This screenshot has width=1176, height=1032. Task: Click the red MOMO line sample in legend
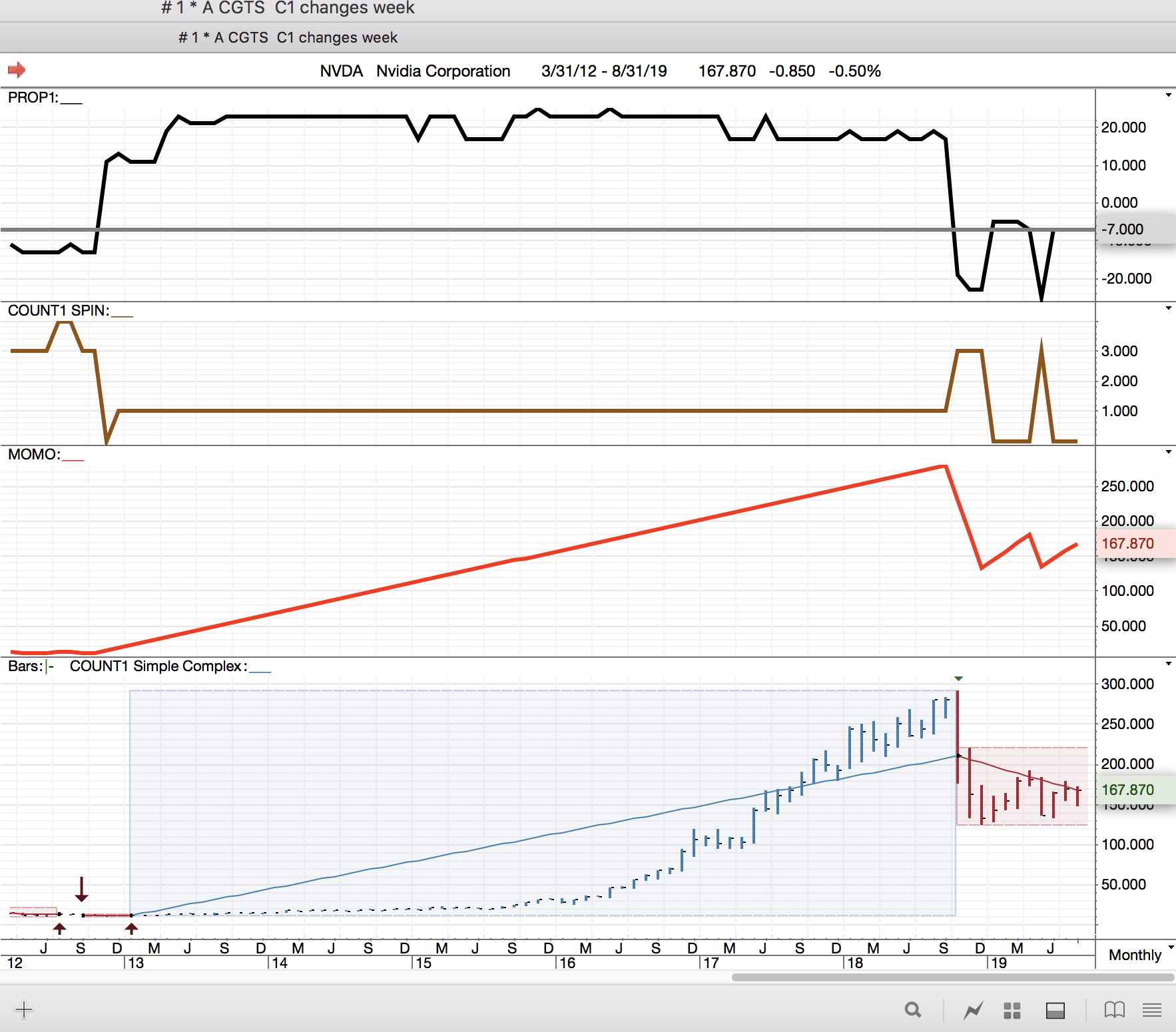(x=73, y=460)
